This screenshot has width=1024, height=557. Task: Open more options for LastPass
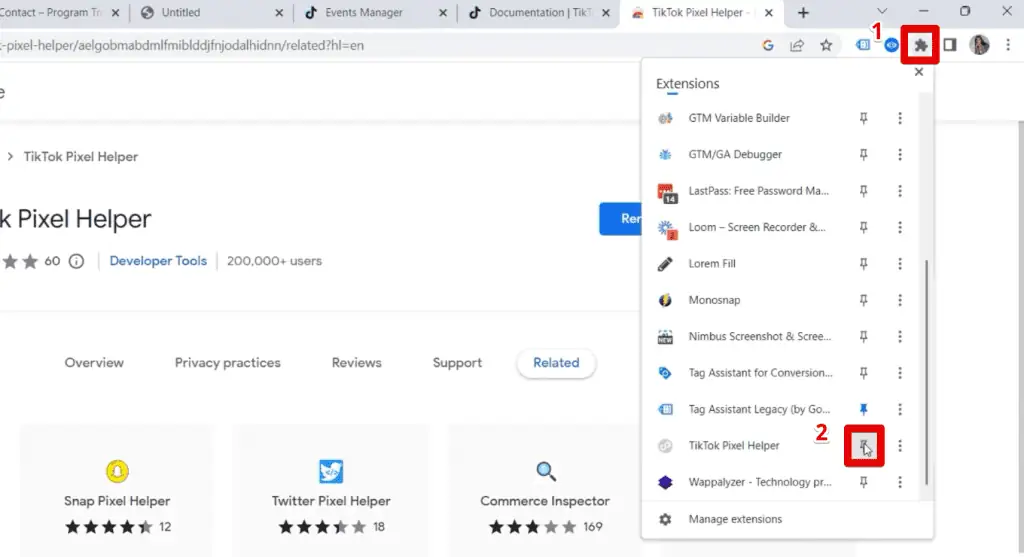[900, 191]
